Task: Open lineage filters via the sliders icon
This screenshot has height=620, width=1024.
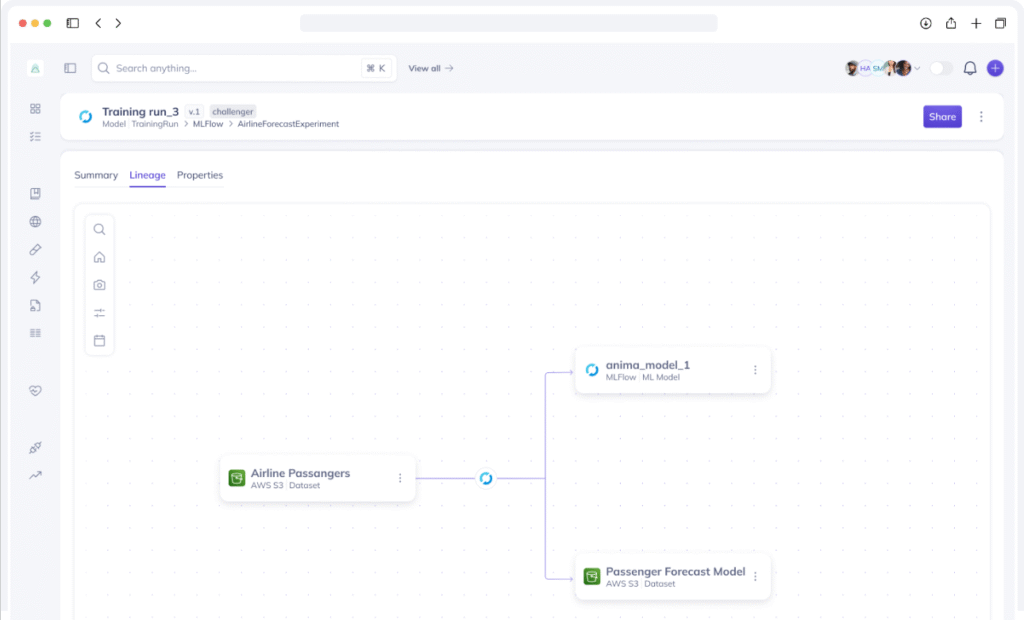Action: (99, 312)
